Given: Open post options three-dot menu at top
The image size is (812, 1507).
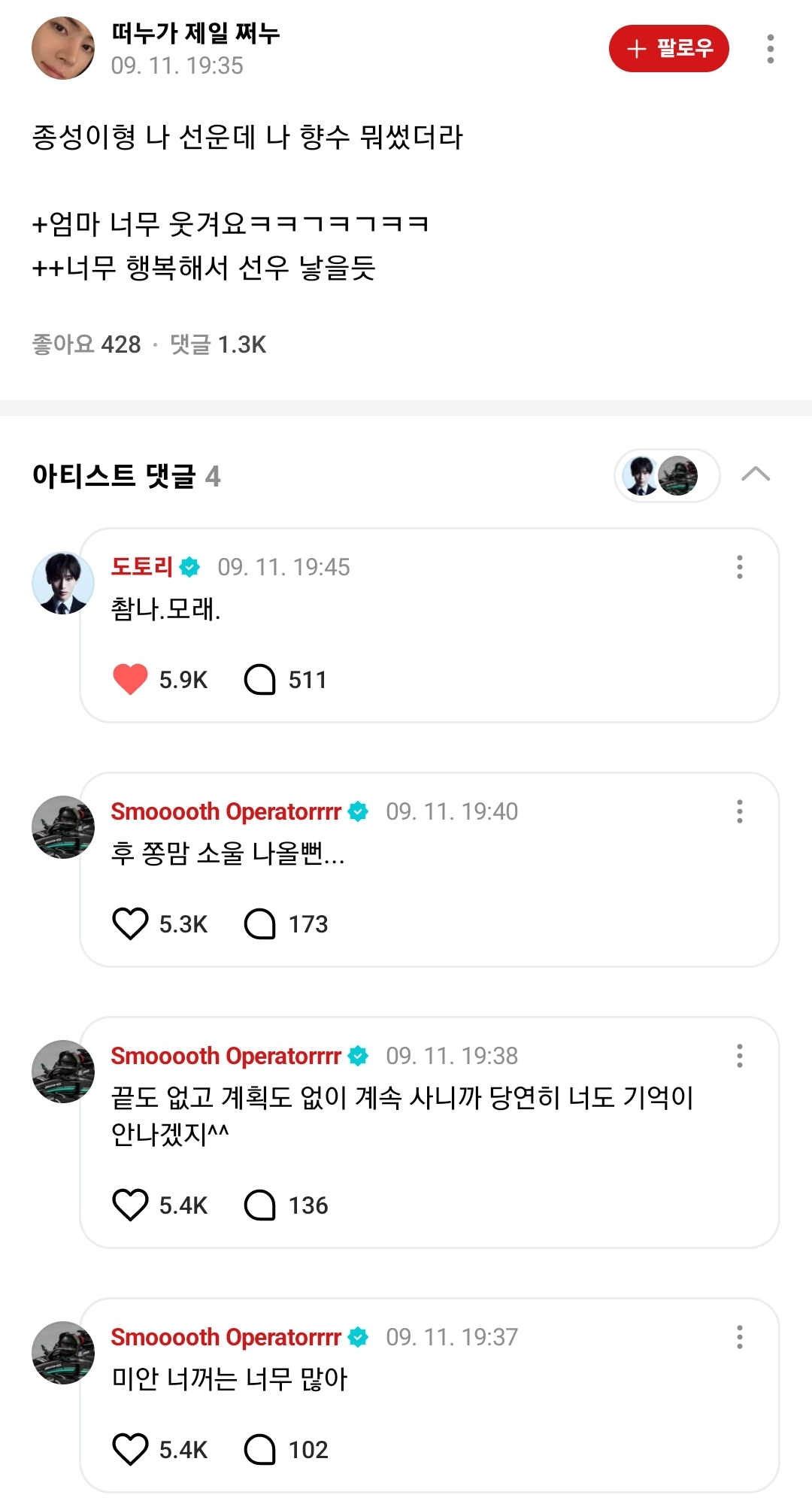Looking at the screenshot, I should [x=770, y=49].
